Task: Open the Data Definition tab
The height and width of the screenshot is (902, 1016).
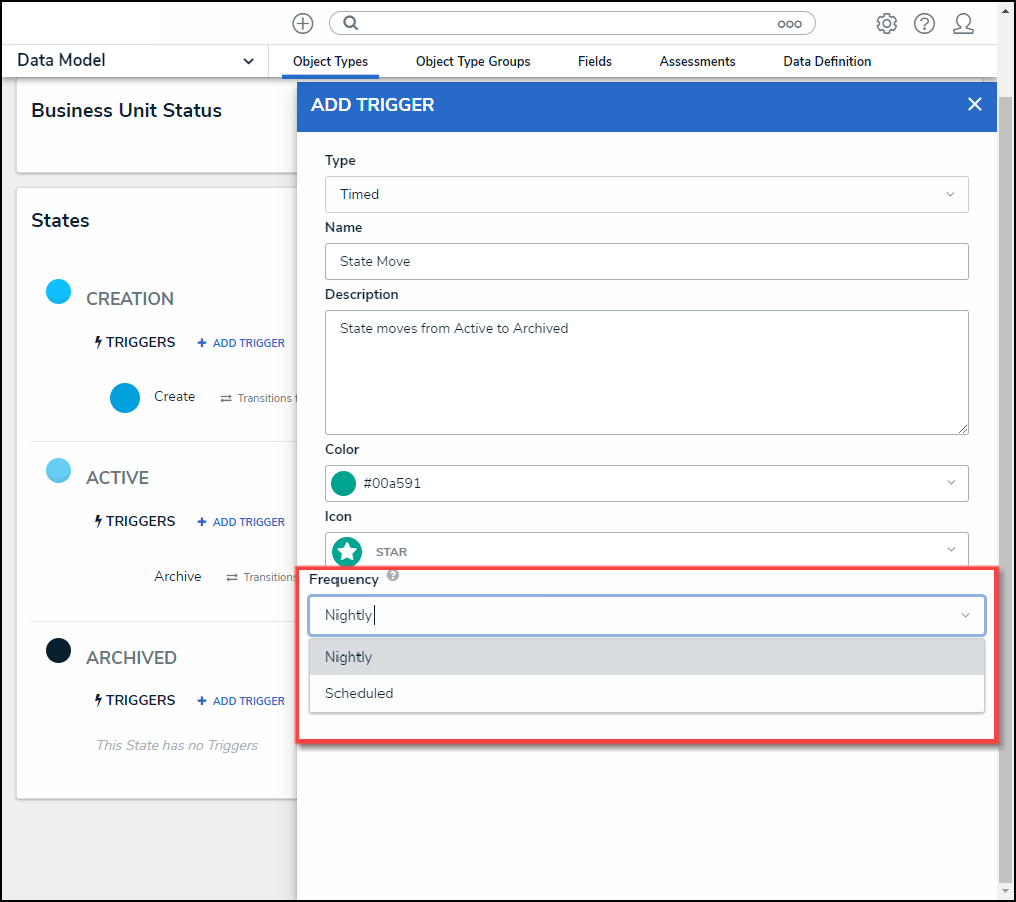Action: (x=827, y=62)
